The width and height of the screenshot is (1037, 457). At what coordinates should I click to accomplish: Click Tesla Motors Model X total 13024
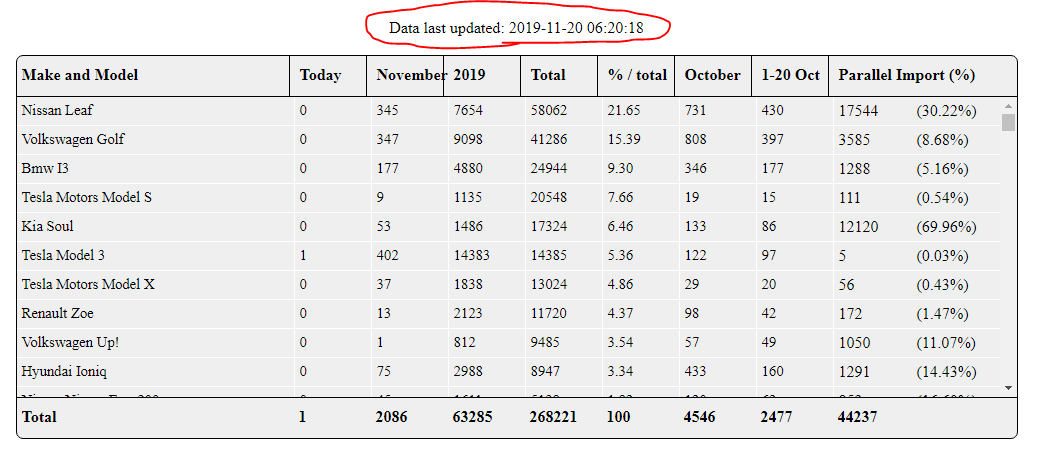(x=548, y=284)
